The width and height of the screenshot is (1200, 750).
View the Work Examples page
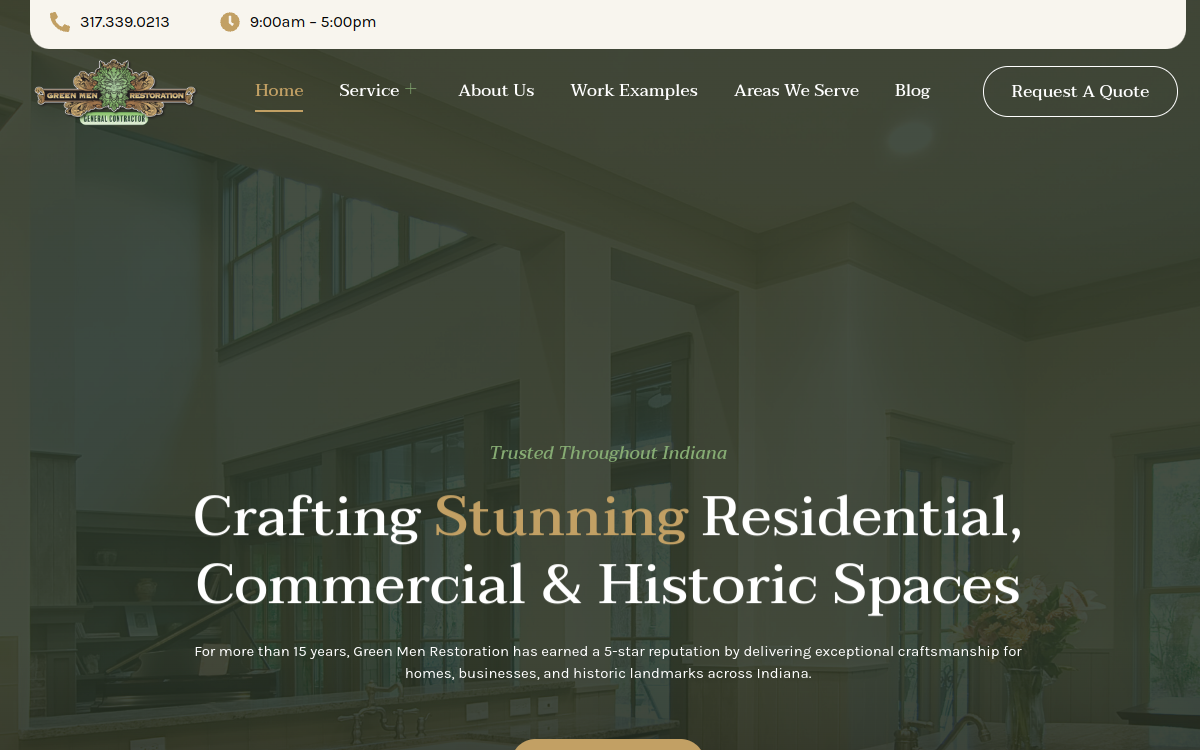[634, 90]
